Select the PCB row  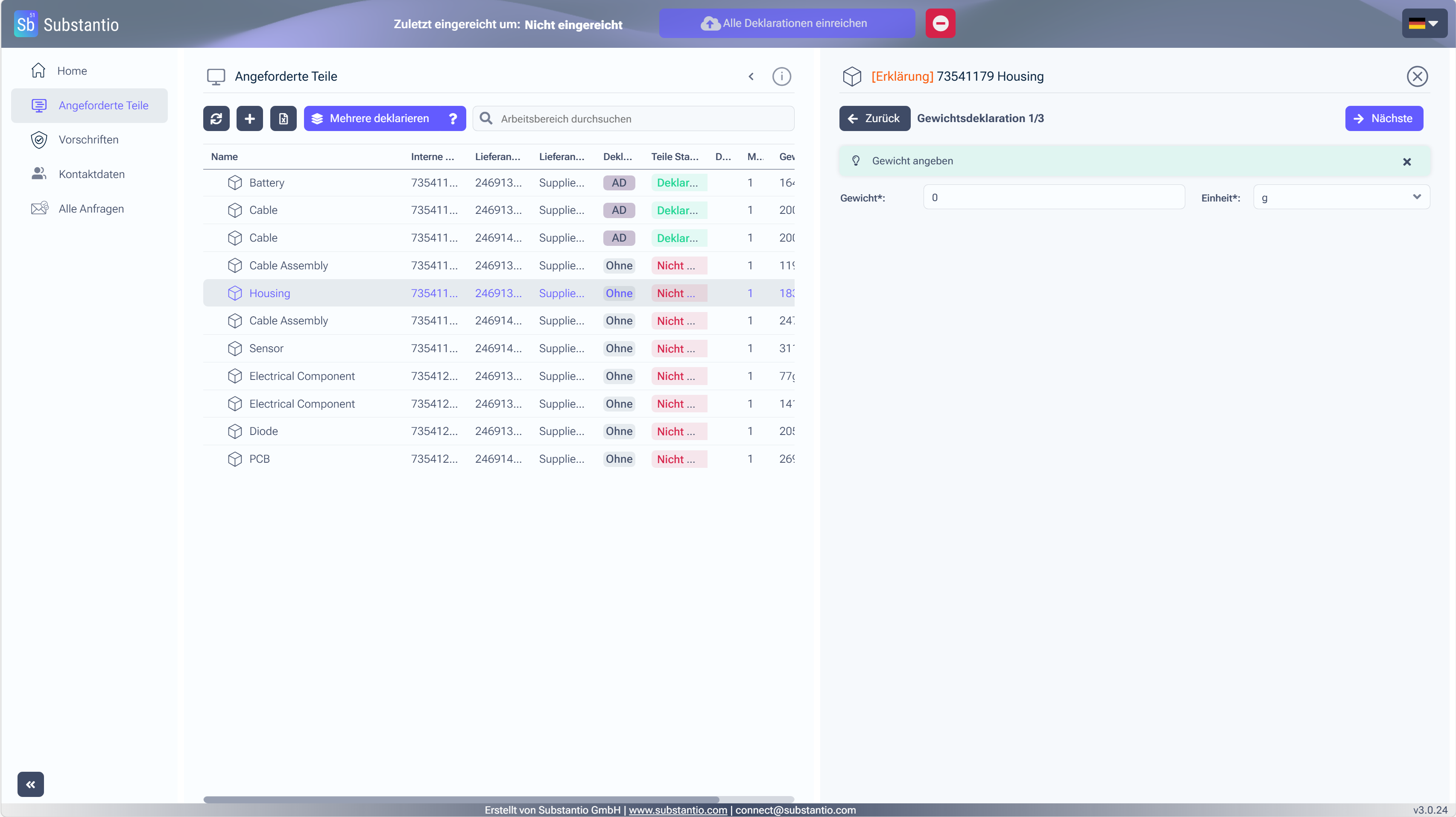click(499, 459)
